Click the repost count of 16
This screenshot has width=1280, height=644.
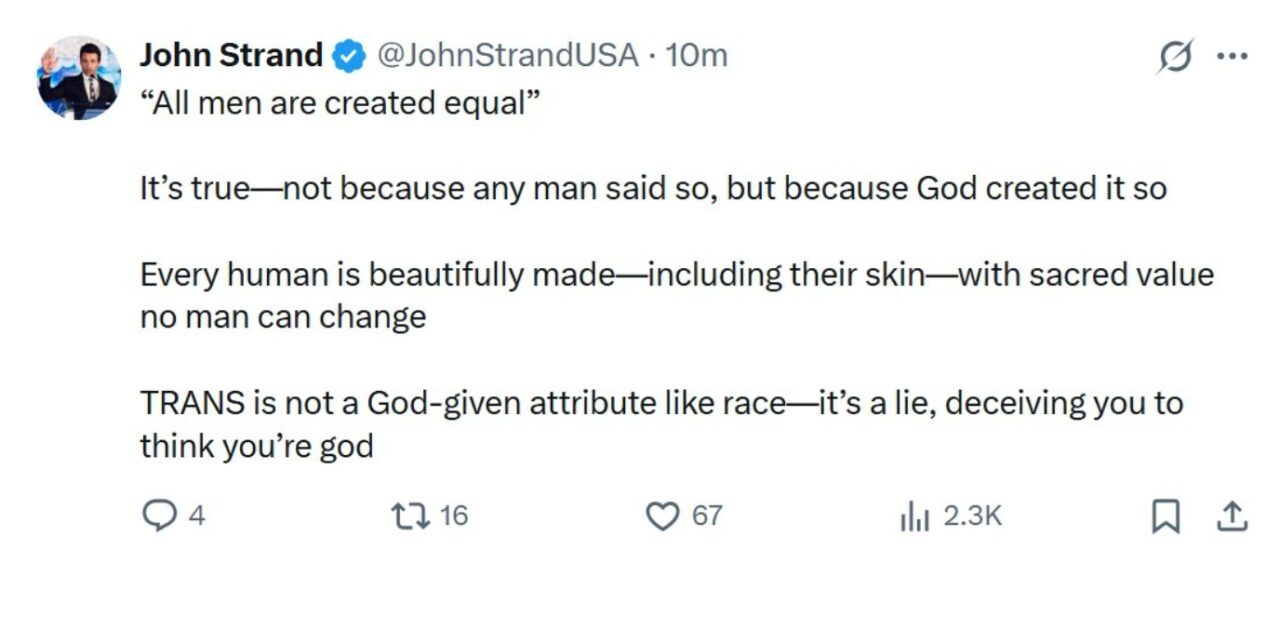click(453, 516)
